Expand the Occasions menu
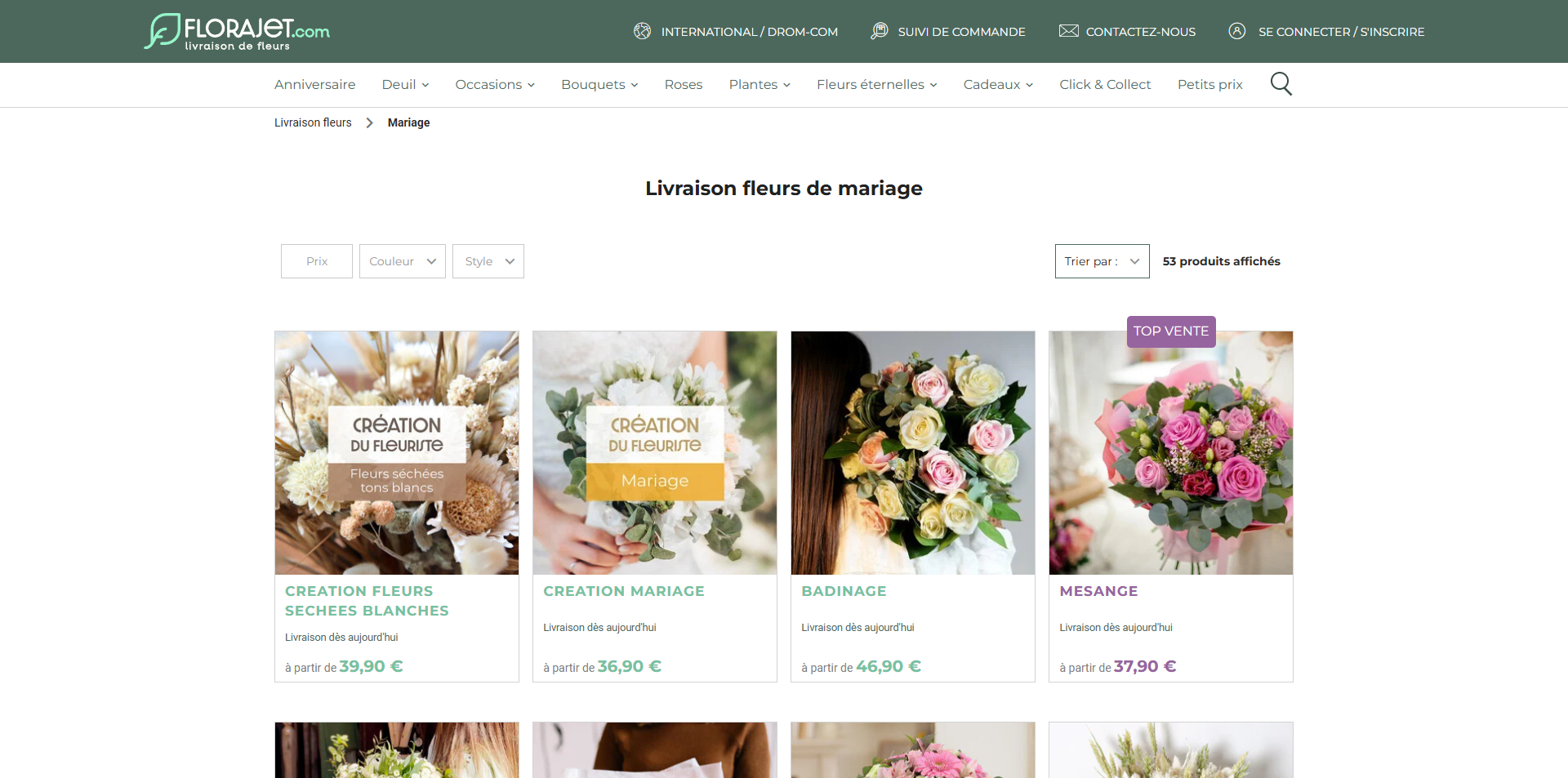Image resolution: width=1568 pixels, height=778 pixels. 495,85
